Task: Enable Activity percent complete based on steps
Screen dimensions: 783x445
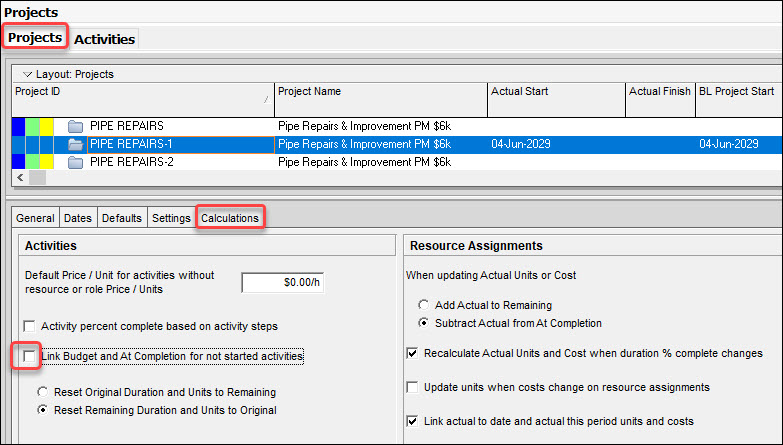Action: click(x=30, y=326)
